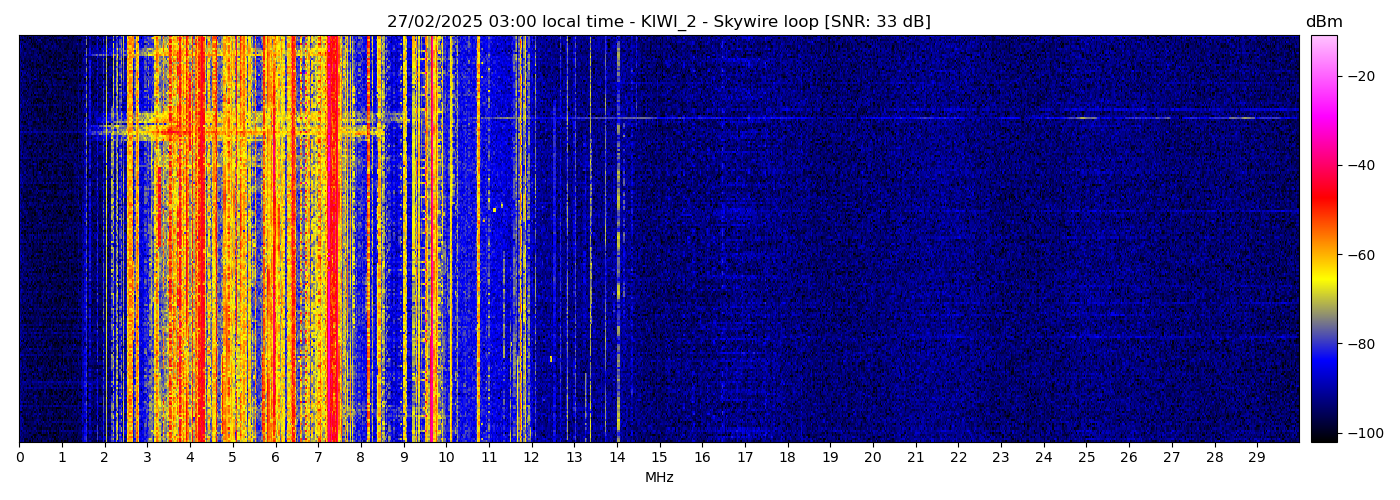The width and height of the screenshot is (1400, 500).
Task: Click the "dBm" colorbar label
Action: tap(1324, 22)
